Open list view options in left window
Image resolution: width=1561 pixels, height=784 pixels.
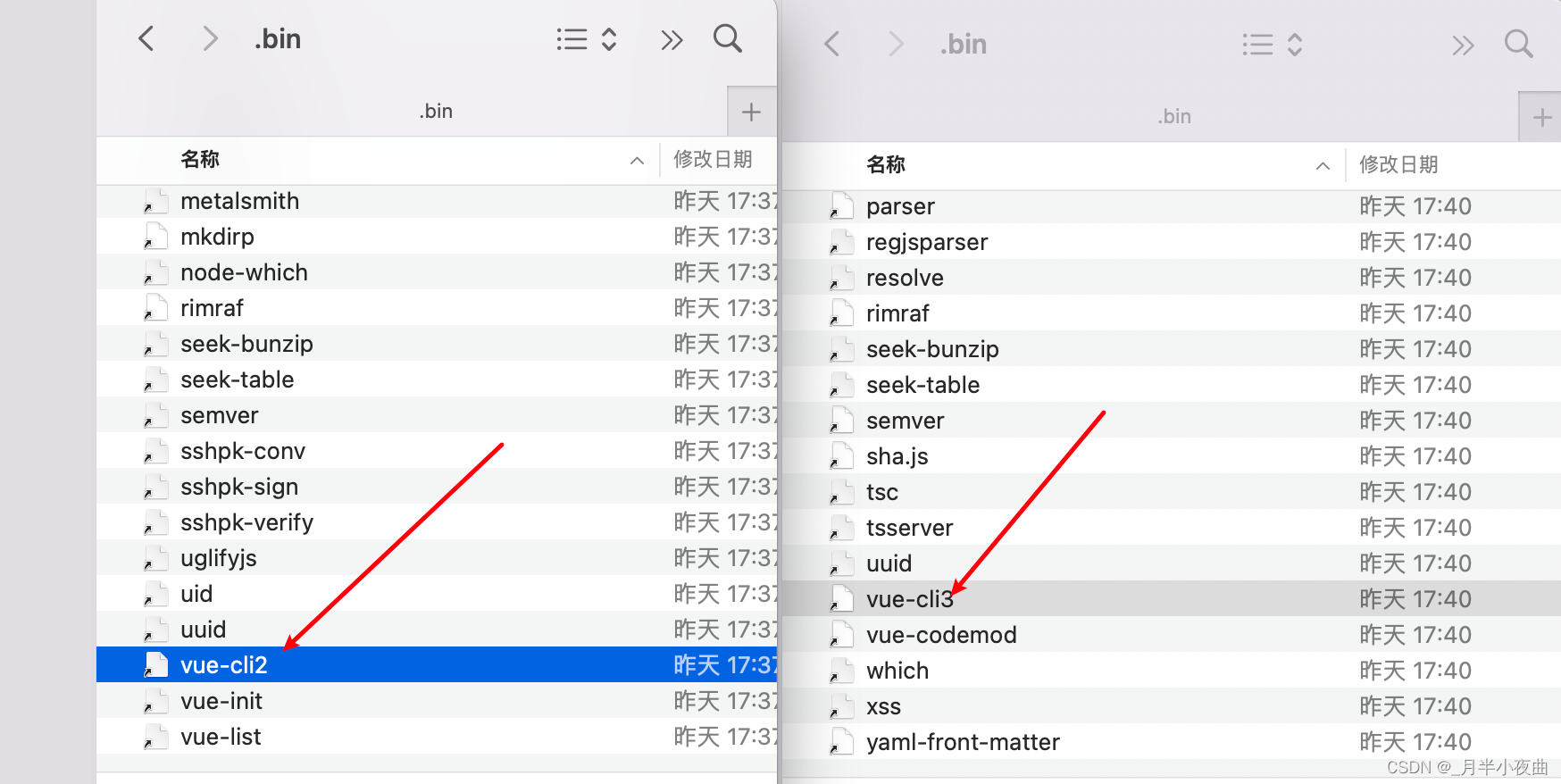click(587, 39)
